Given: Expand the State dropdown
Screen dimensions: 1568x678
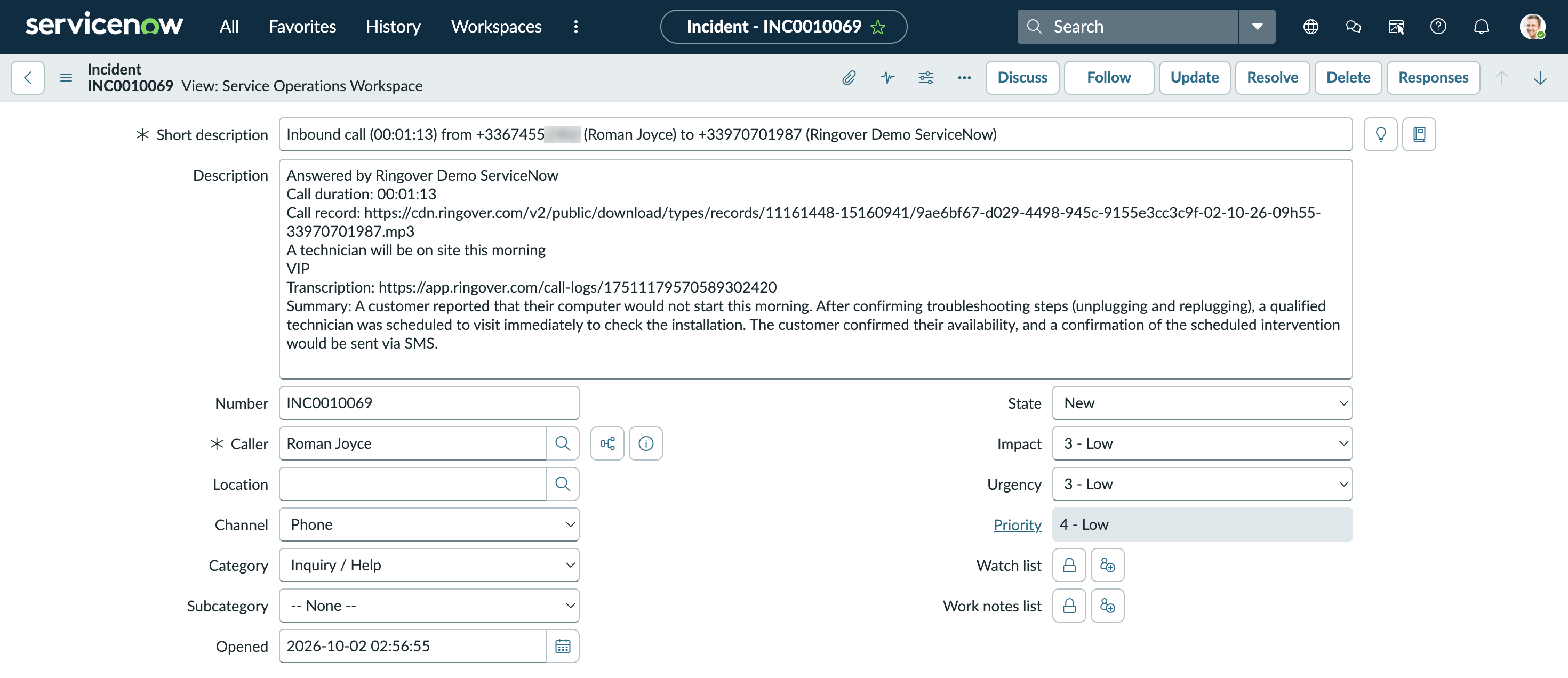Looking at the screenshot, I should point(1202,403).
